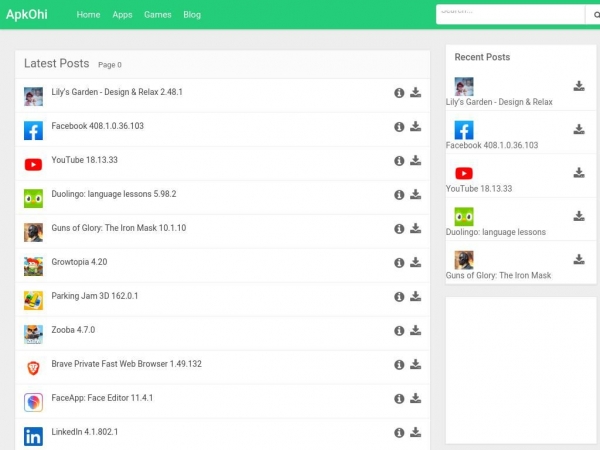Go to the Home menu item
The width and height of the screenshot is (600, 450).
click(88, 15)
